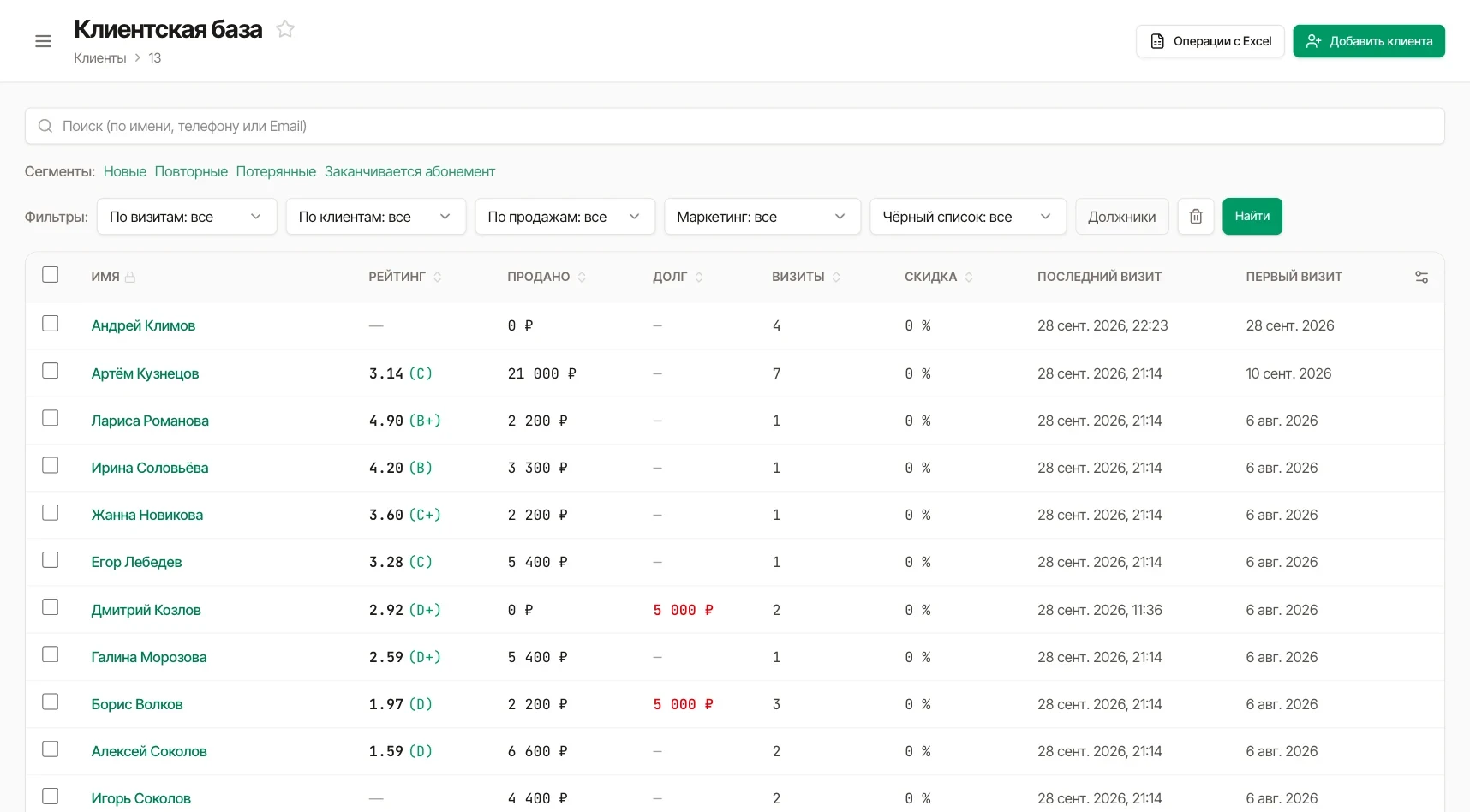Open the hamburger navigation menu
Screen dimensions: 1470x812
[43, 41]
